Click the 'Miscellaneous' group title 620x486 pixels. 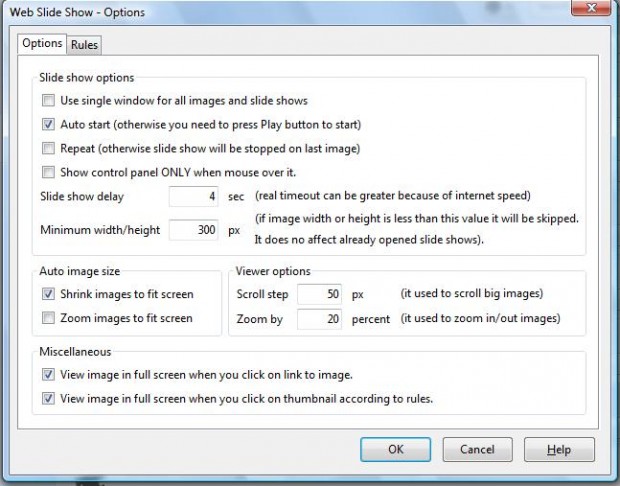click(x=75, y=352)
